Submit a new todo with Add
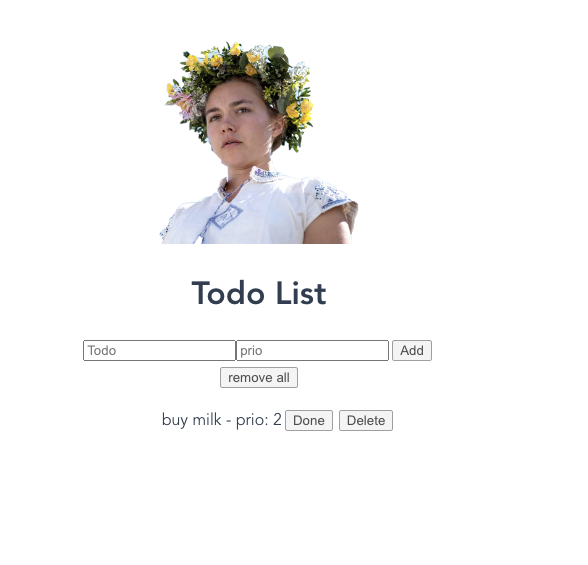The height and width of the screenshot is (565, 588). pos(412,351)
